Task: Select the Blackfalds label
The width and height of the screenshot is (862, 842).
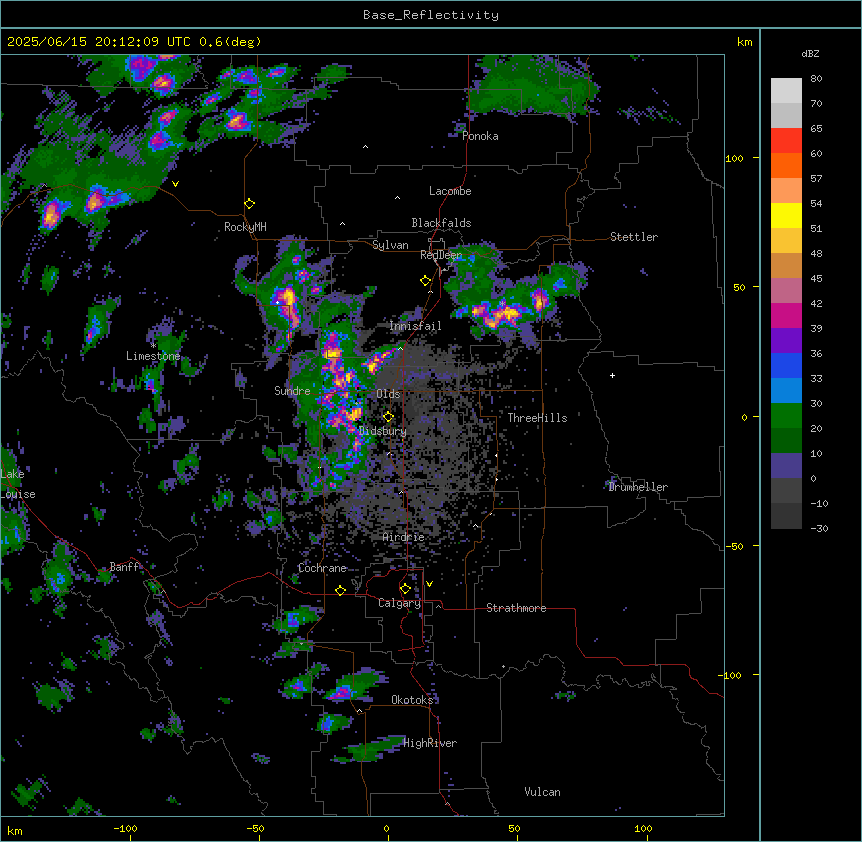Action: point(441,223)
